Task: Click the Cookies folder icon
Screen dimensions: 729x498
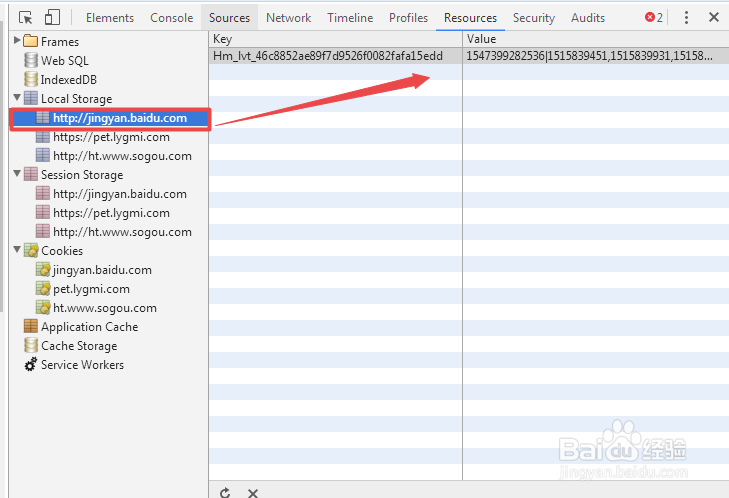Action: click(31, 250)
